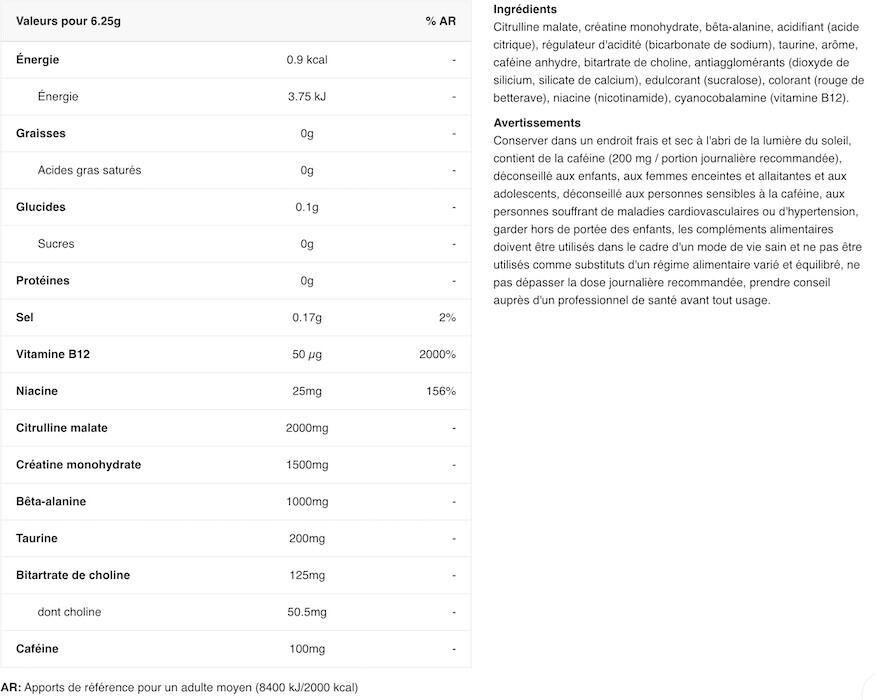Screen dimensions: 876x700
Task: Select the 'Protéines' row label
Action: (x=43, y=281)
